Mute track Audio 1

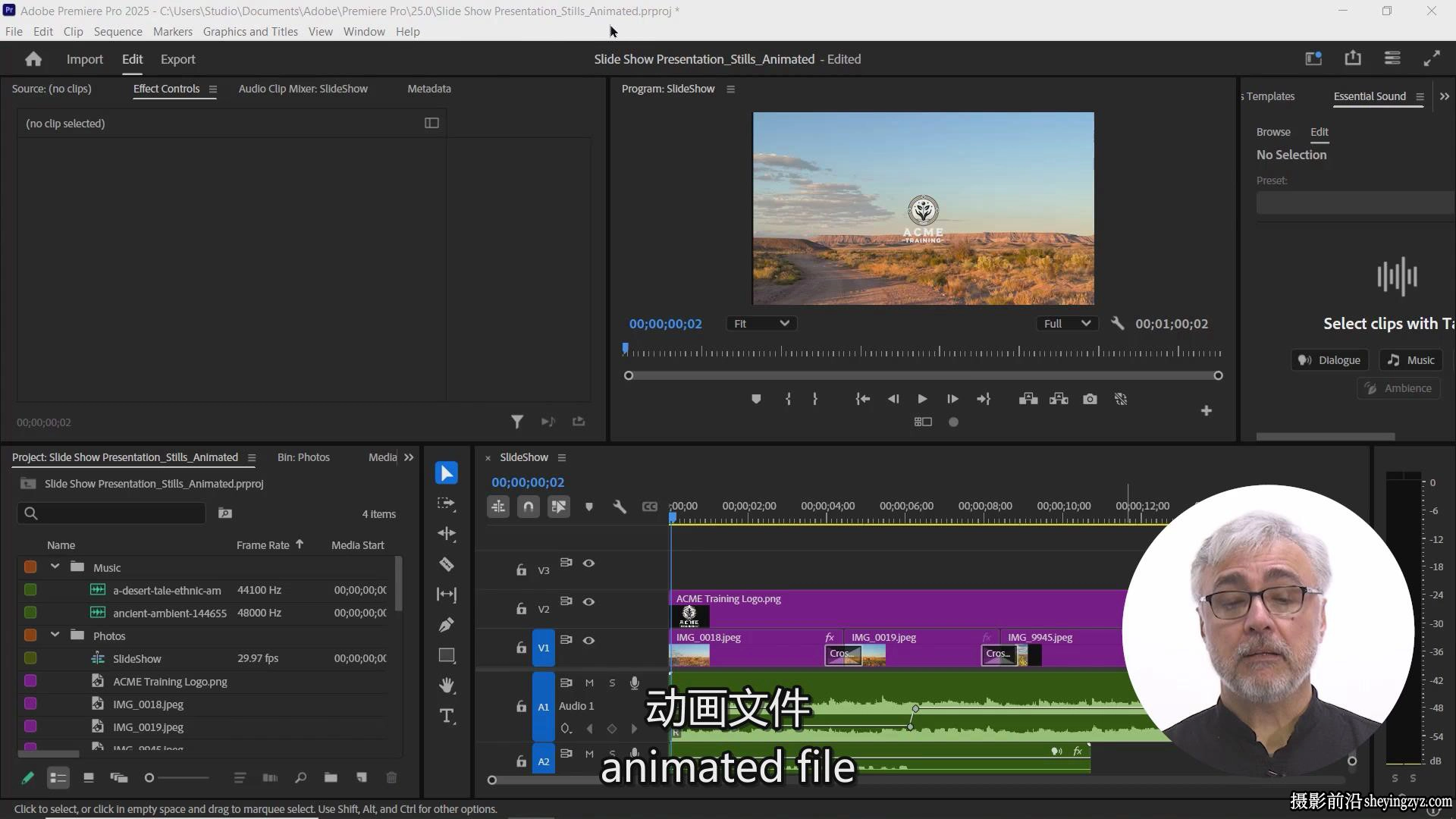click(589, 682)
